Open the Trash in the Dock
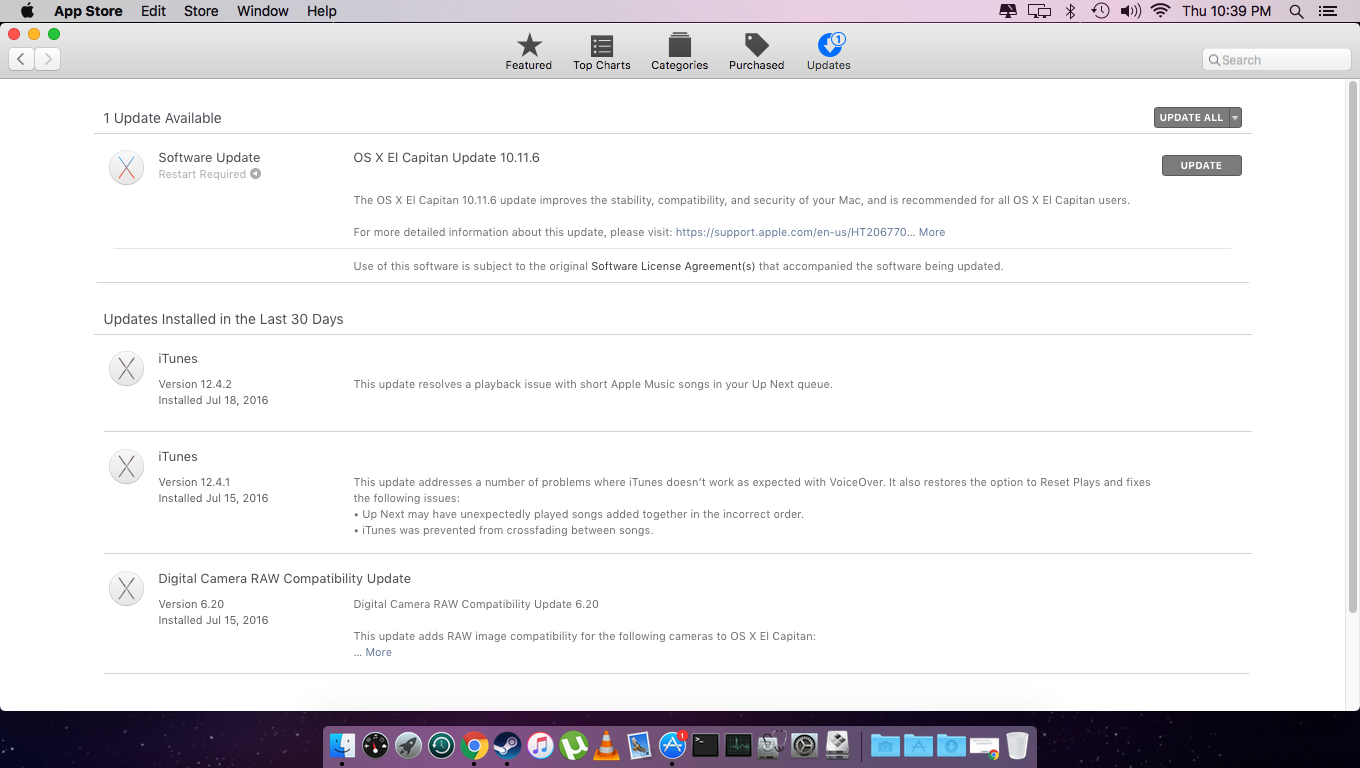Viewport: 1360px width, 768px height. 1017,745
